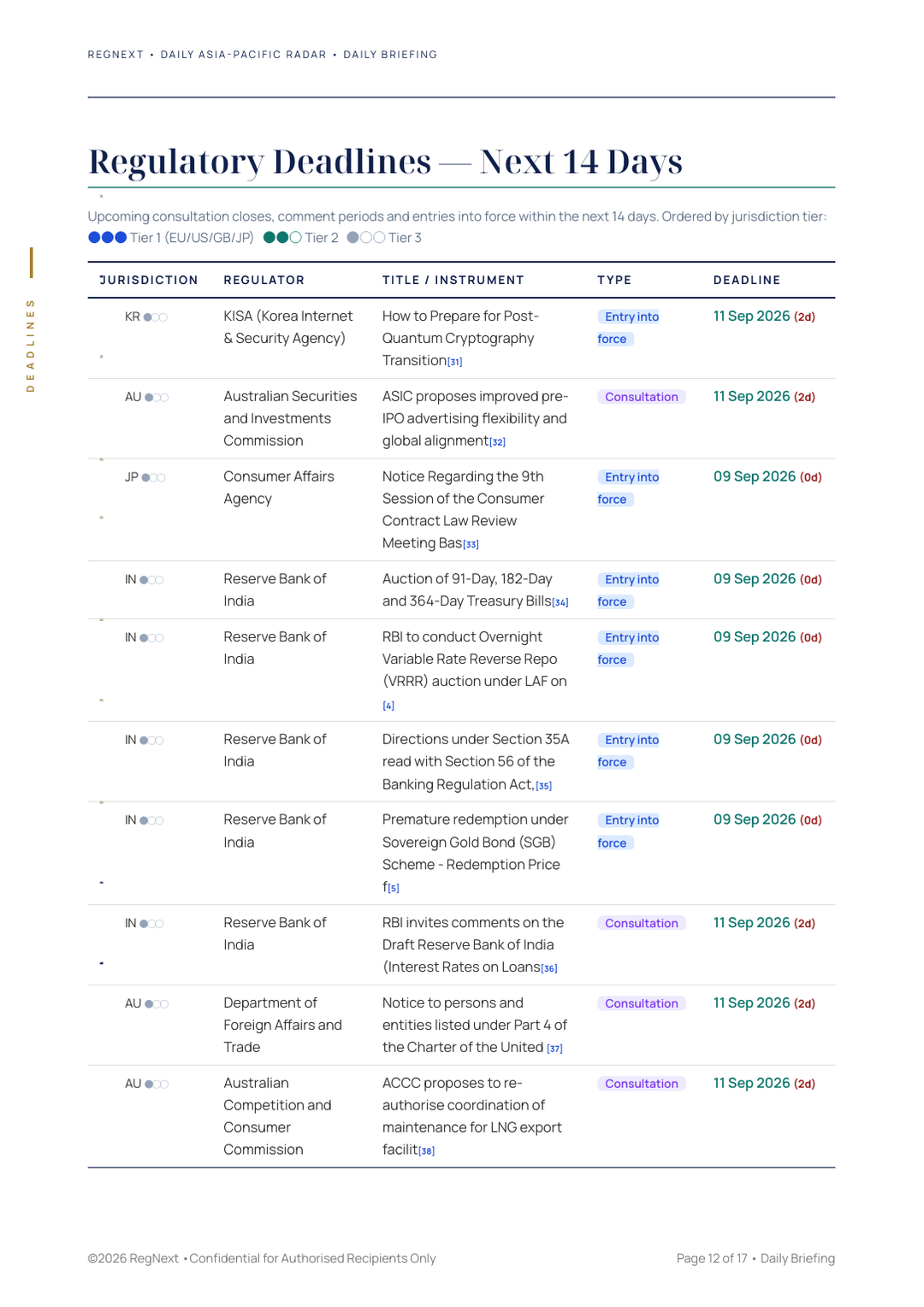Click Reserve Bank of India in Treasury Bills row
The width and height of the screenshot is (924, 1307).
click(275, 590)
